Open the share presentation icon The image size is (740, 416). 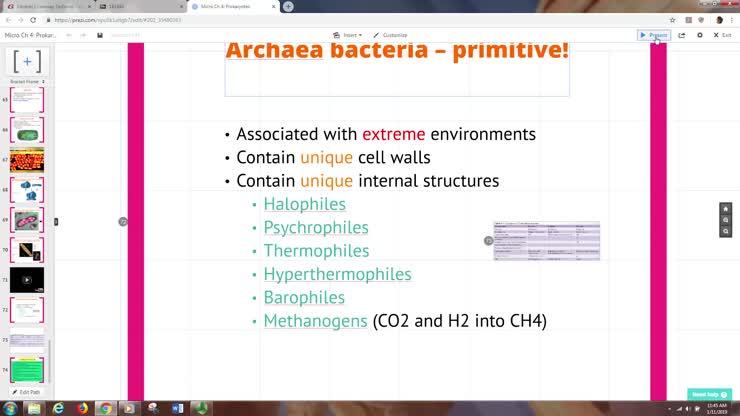[681, 35]
